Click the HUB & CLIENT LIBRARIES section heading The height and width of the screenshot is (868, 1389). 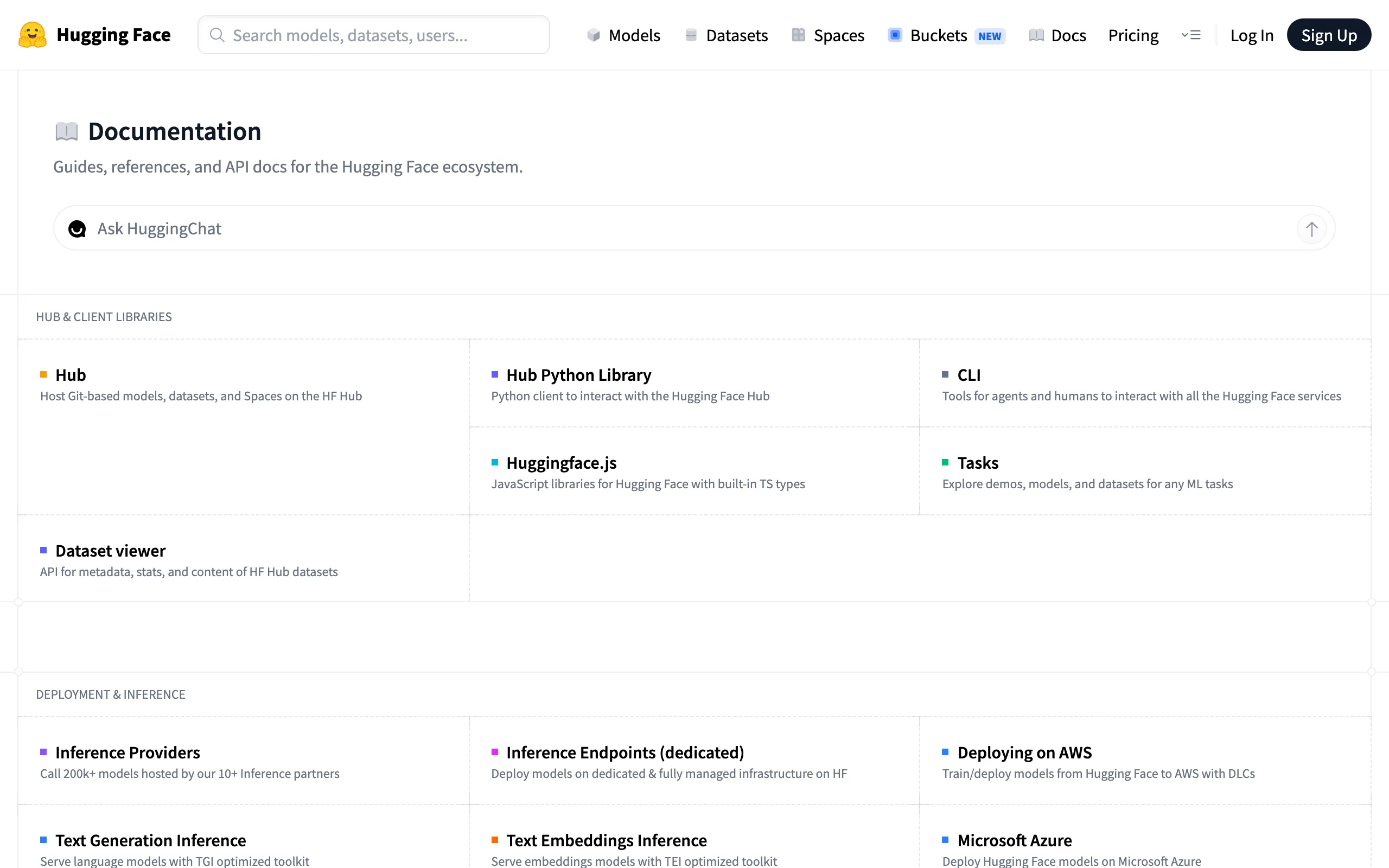(104, 317)
